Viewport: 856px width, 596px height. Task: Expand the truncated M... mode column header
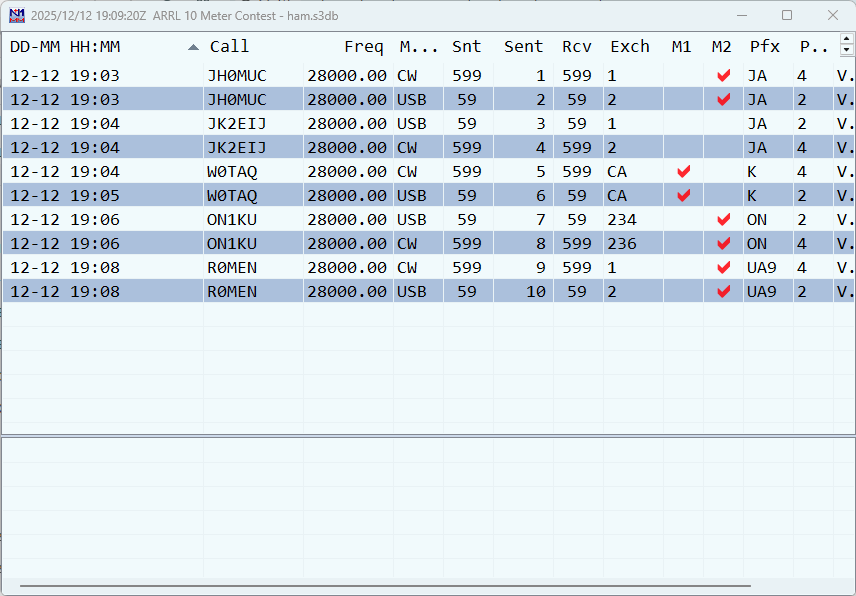(x=418, y=47)
